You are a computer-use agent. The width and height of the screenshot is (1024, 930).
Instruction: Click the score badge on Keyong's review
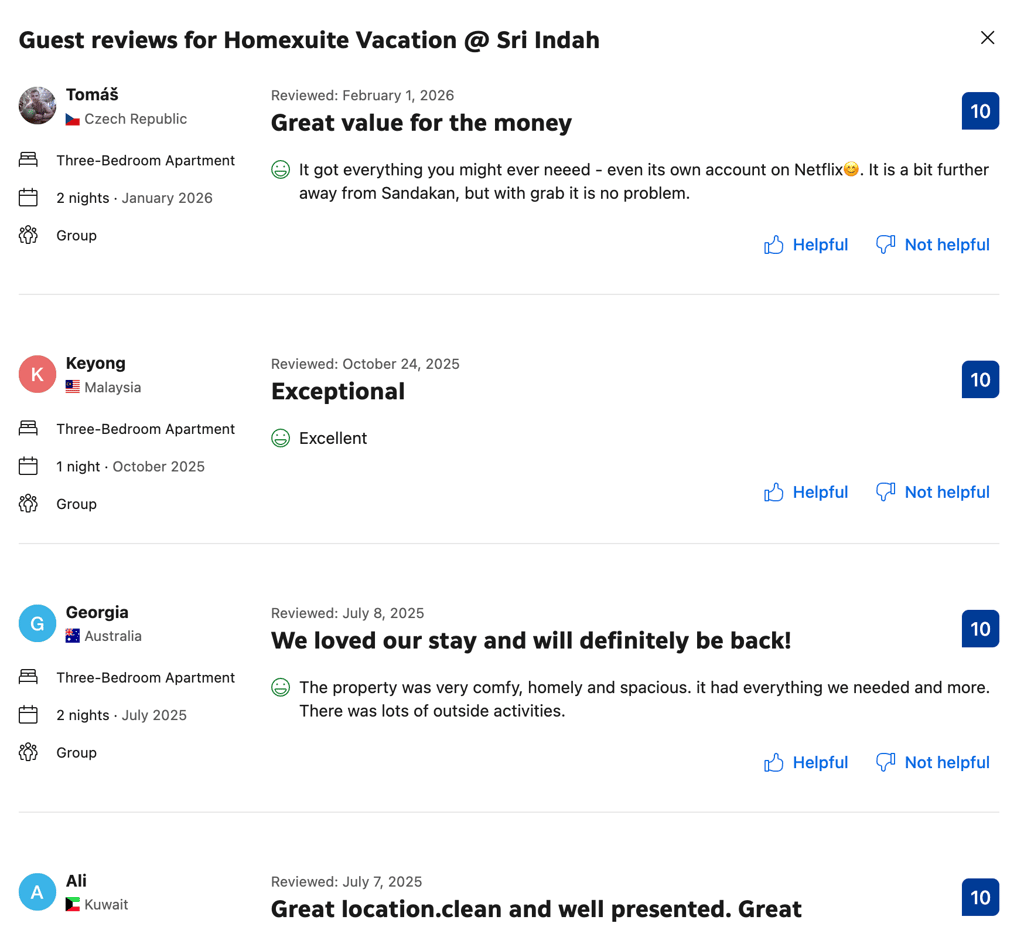(980, 380)
